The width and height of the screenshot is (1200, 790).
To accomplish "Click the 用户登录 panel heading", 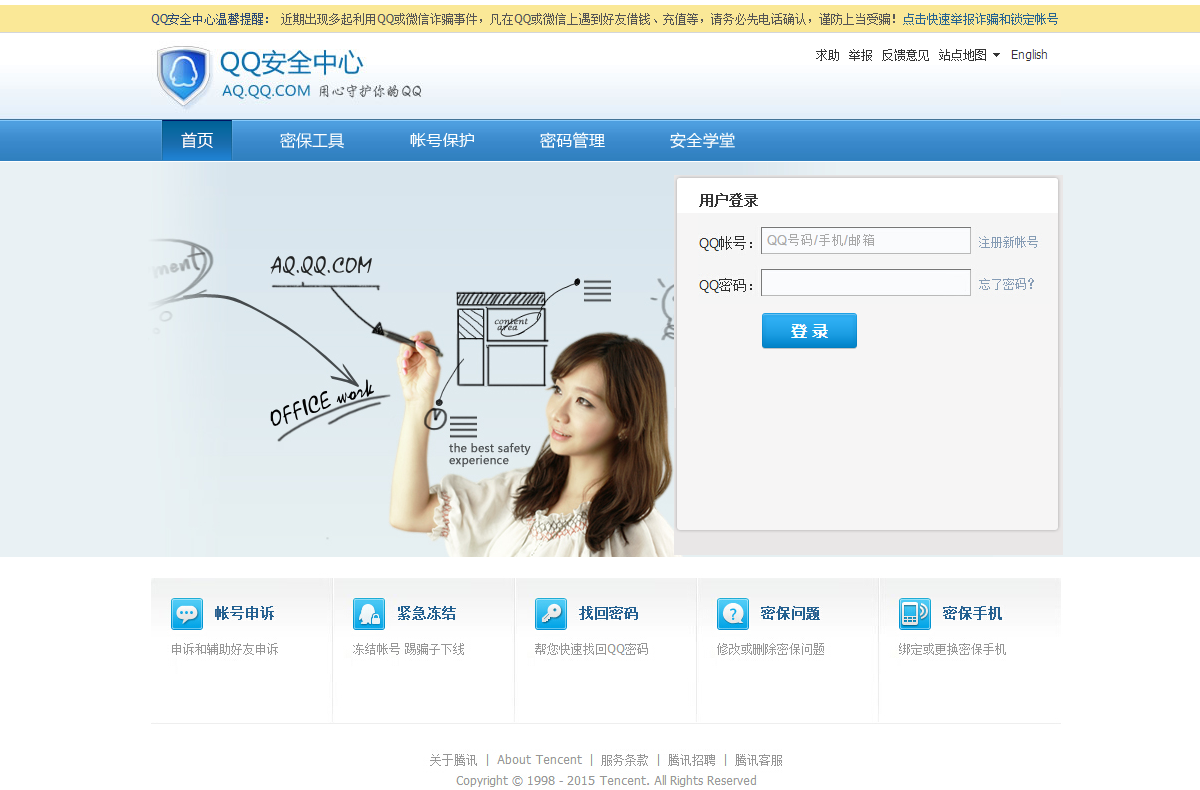I will (x=729, y=200).
